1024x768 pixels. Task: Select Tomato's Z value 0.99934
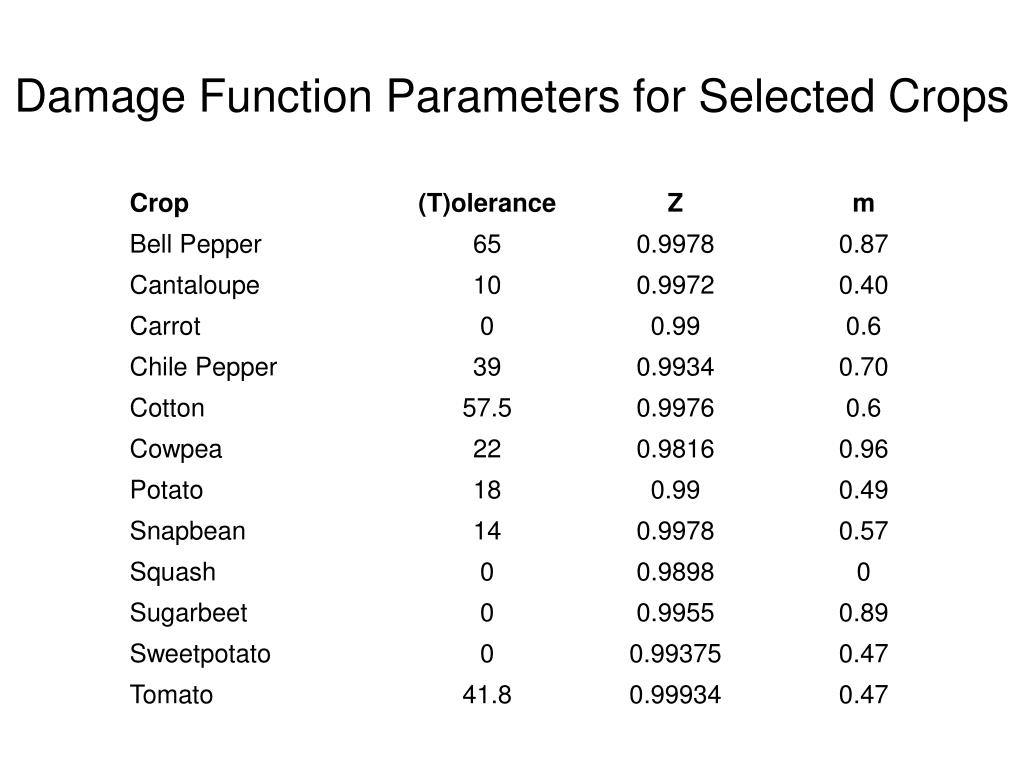pos(675,695)
